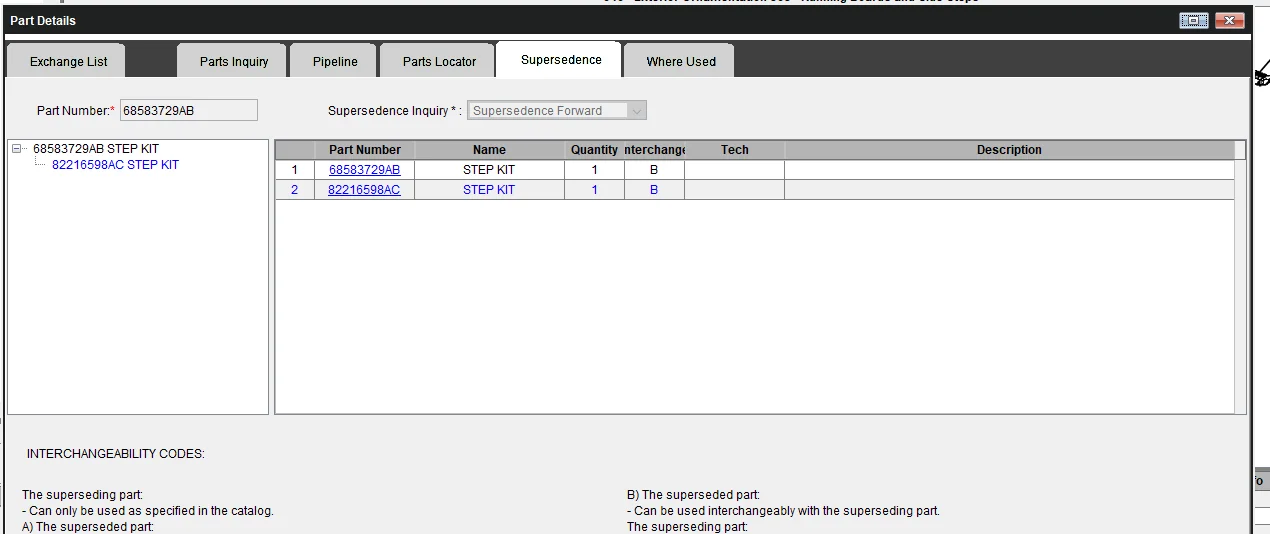Screen dimensions: 1270x534
Task: Click the Part Details title text
Action: pyautogui.click(x=43, y=20)
